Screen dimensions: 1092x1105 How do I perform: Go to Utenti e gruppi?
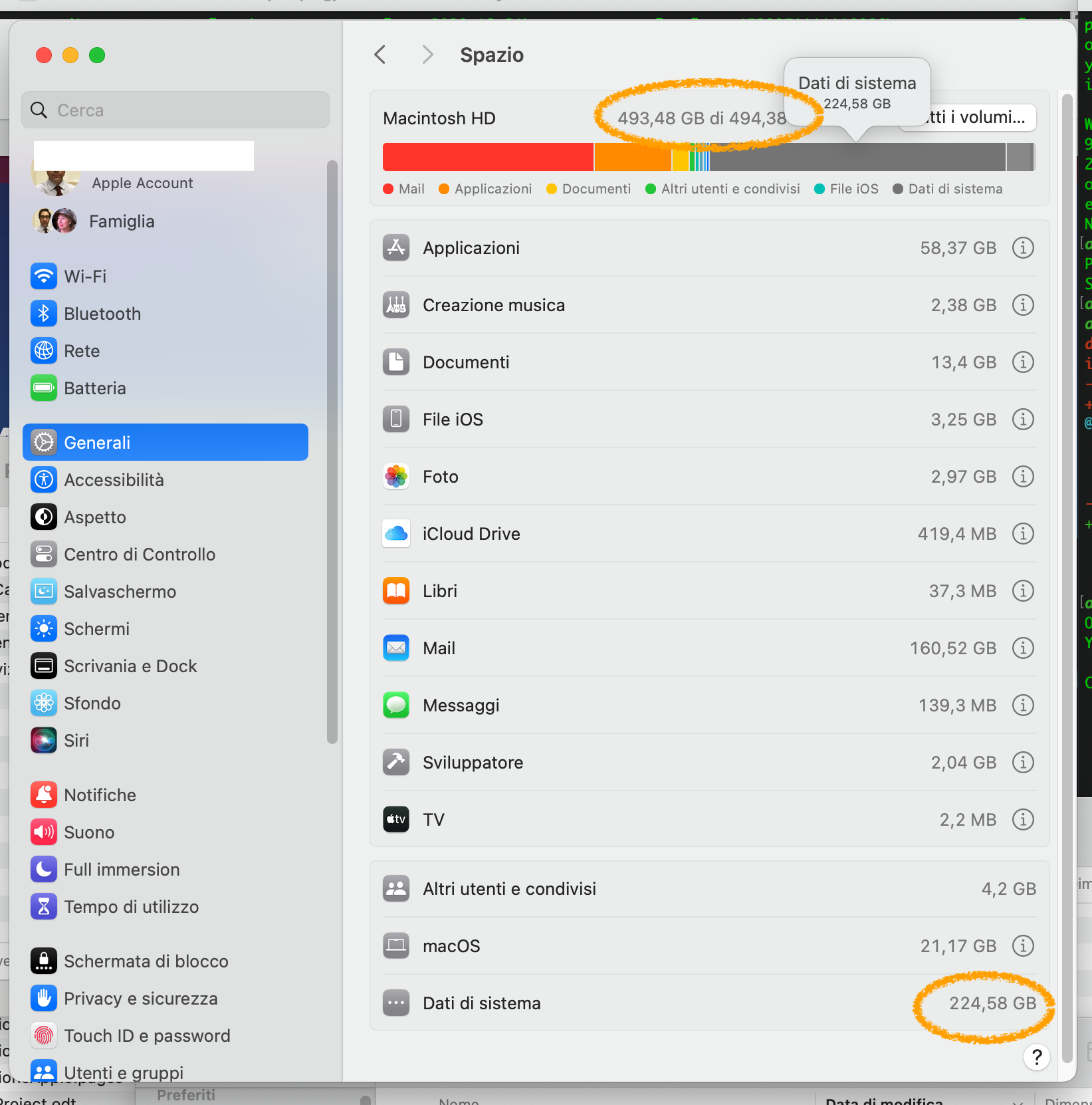click(x=124, y=1072)
